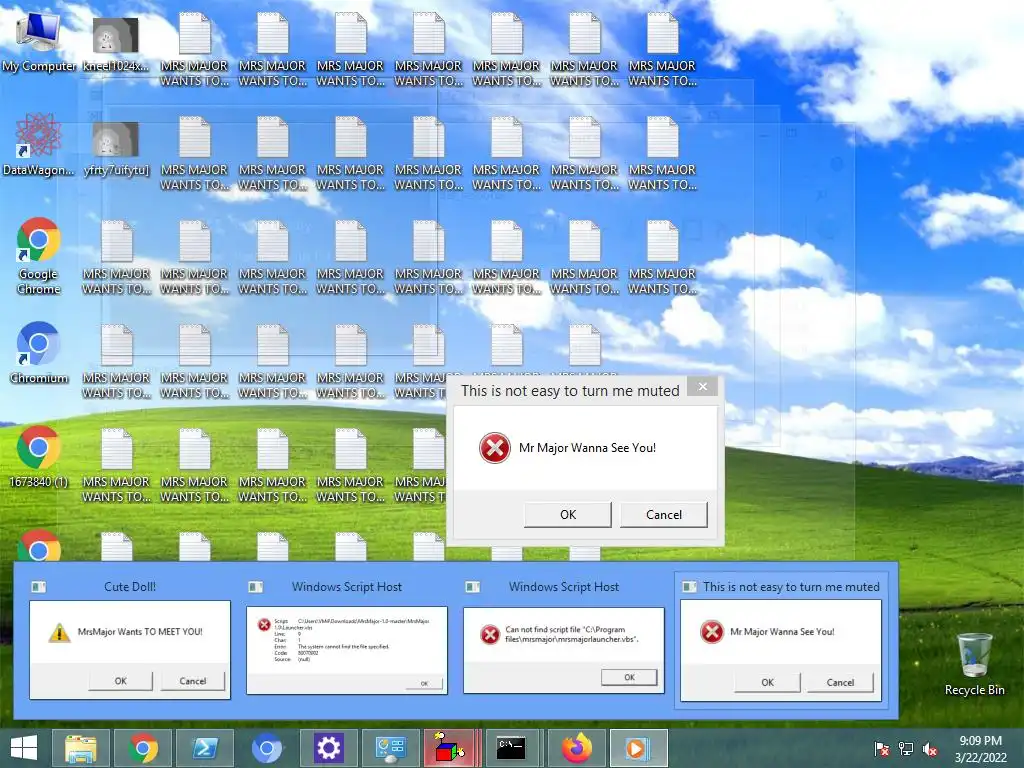Screen dimensions: 1024x768
Task: Open Windows PowerShell from the taskbar
Action: pyautogui.click(x=205, y=748)
